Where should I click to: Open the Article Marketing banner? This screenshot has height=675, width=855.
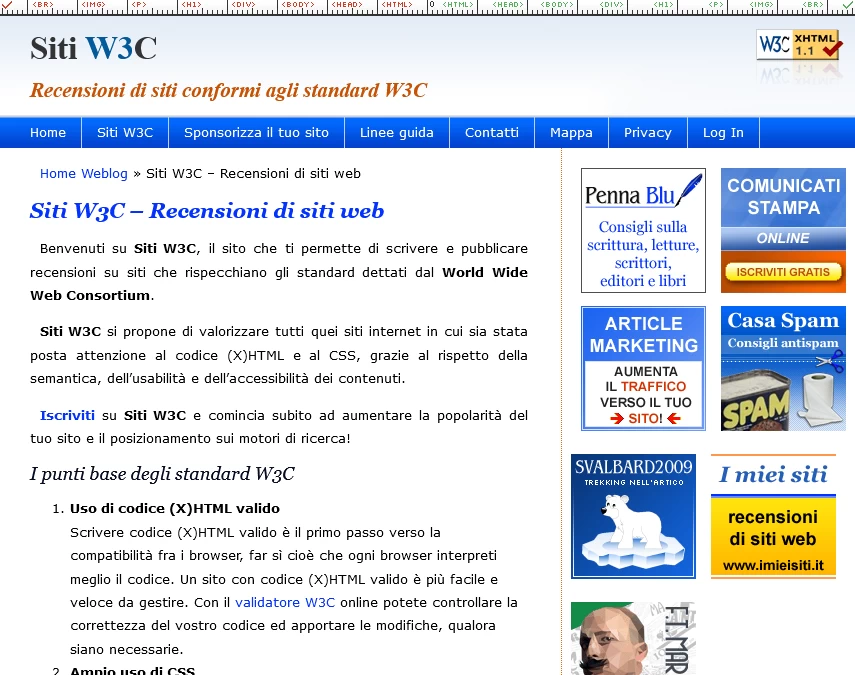tap(643, 369)
